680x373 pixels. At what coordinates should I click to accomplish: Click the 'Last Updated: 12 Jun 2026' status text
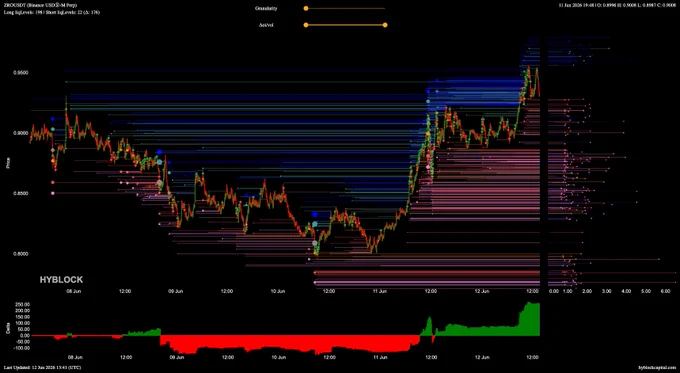coord(42,368)
